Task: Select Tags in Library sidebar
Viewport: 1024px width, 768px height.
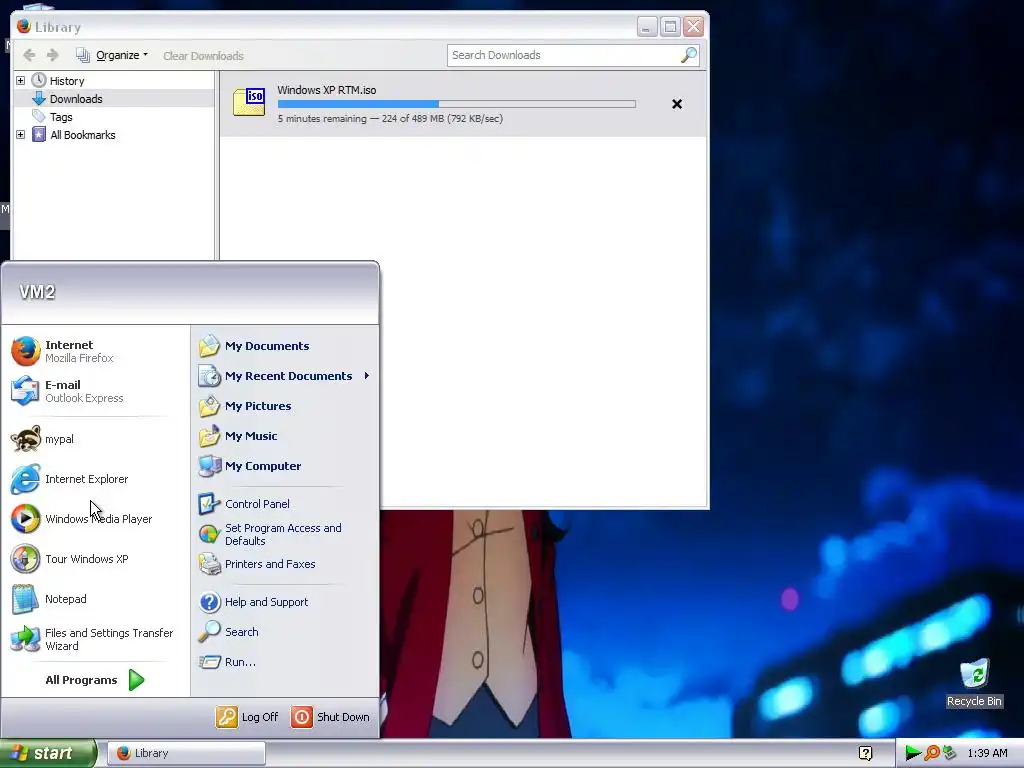Action: 52,117
